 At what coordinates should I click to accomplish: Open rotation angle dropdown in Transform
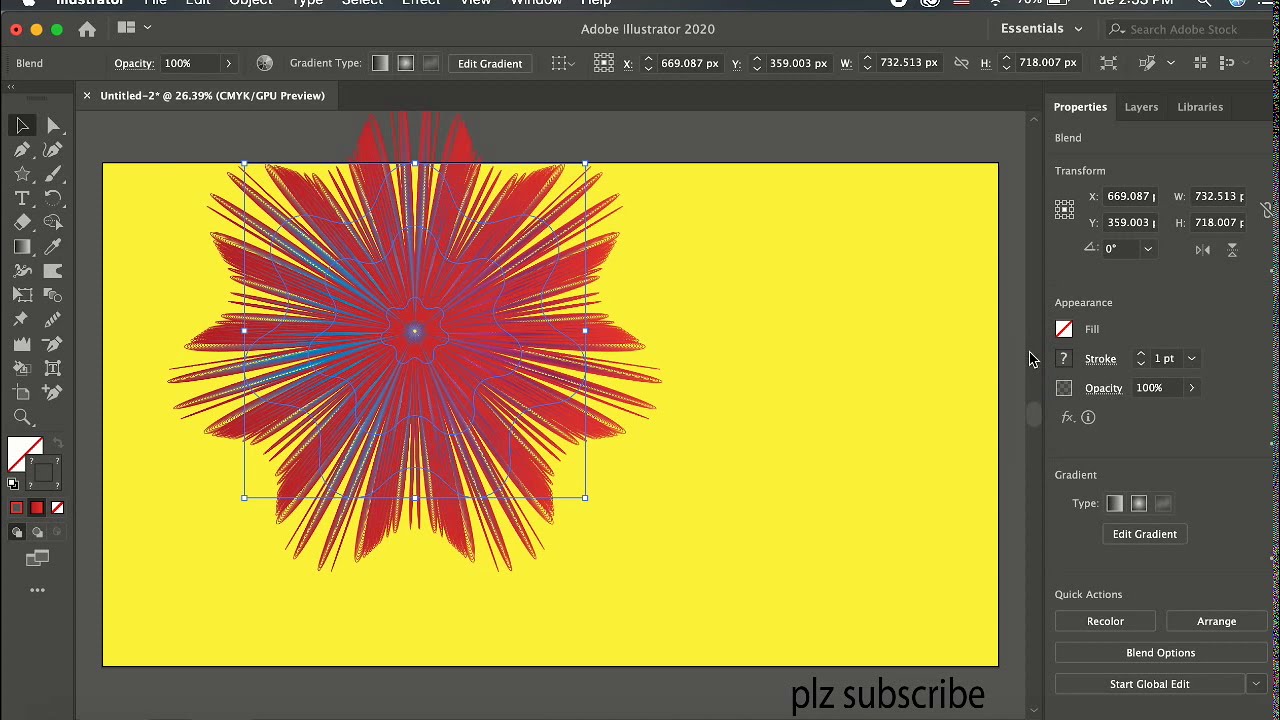point(1148,249)
